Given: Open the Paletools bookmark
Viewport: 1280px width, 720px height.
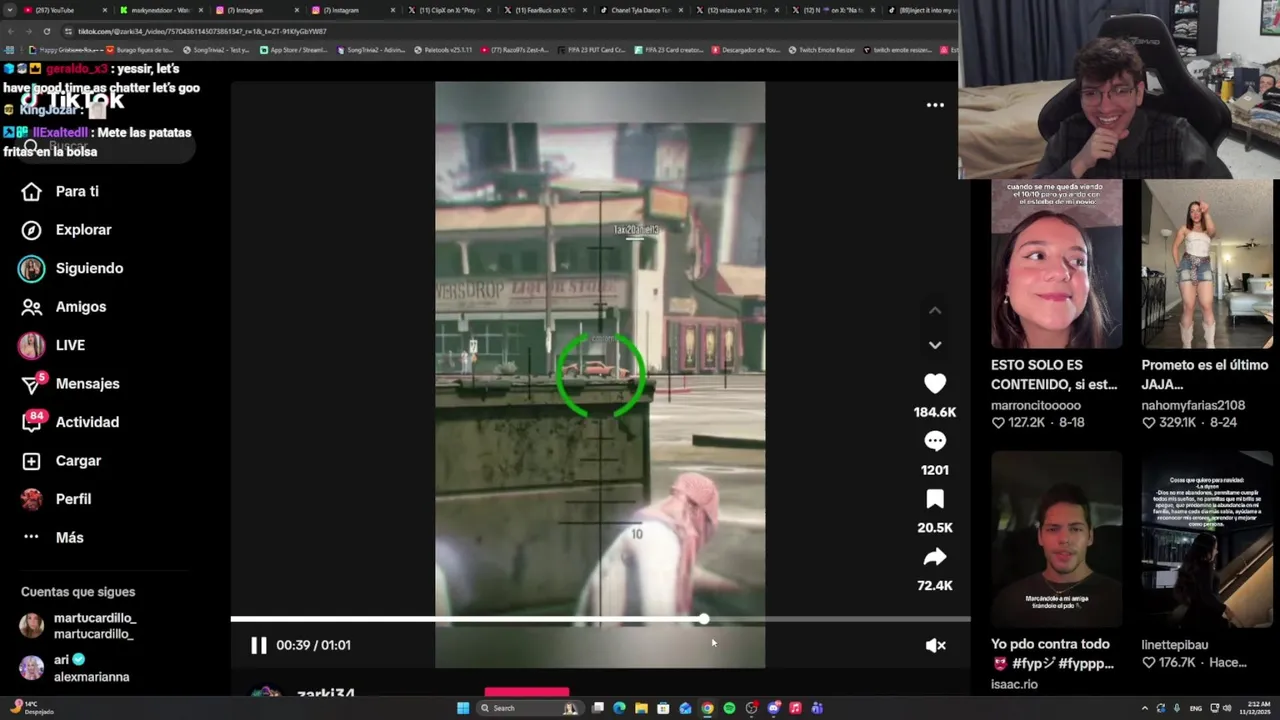Looking at the screenshot, I should tap(443, 50).
